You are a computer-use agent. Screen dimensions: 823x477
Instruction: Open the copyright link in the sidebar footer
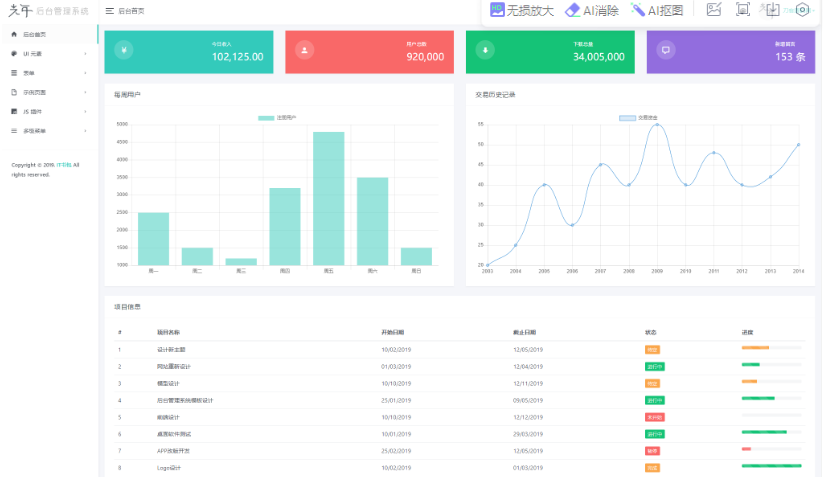coord(62,165)
